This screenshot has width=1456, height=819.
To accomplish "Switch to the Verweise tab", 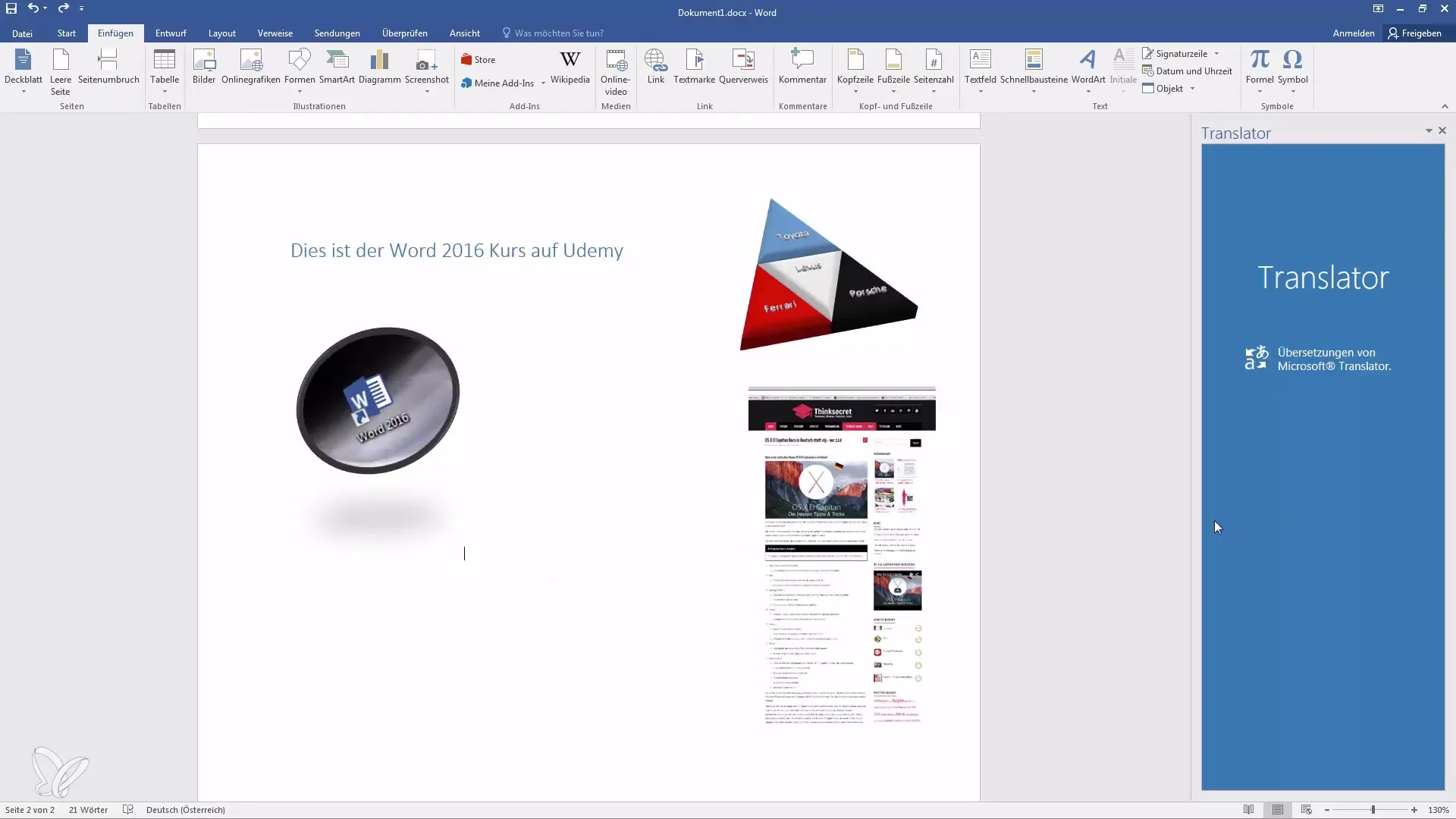I will [275, 33].
